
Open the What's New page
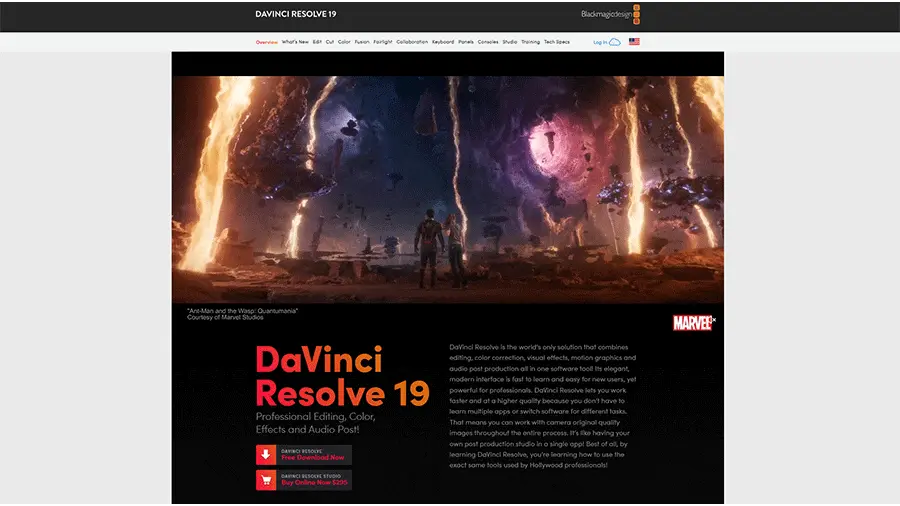pos(295,42)
